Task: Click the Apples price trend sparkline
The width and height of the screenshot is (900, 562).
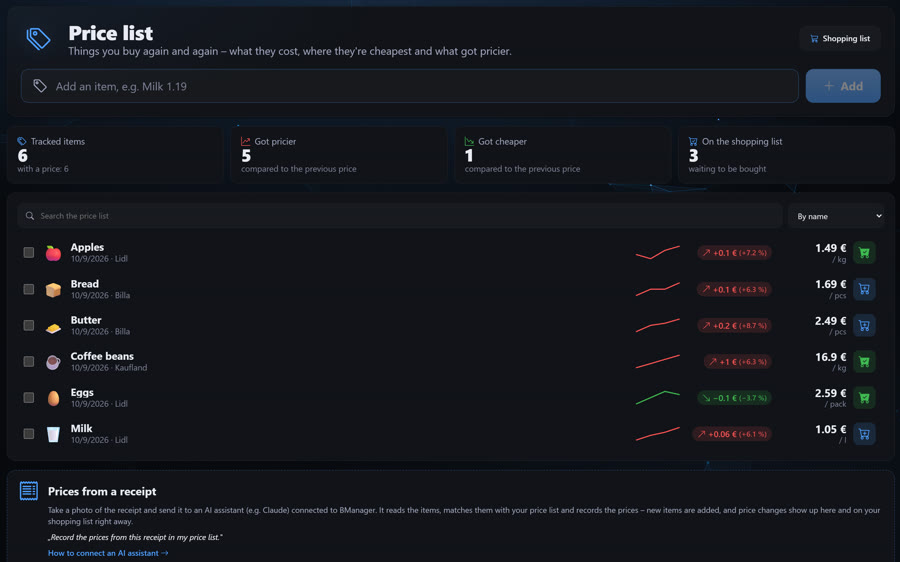Action: 658,253
